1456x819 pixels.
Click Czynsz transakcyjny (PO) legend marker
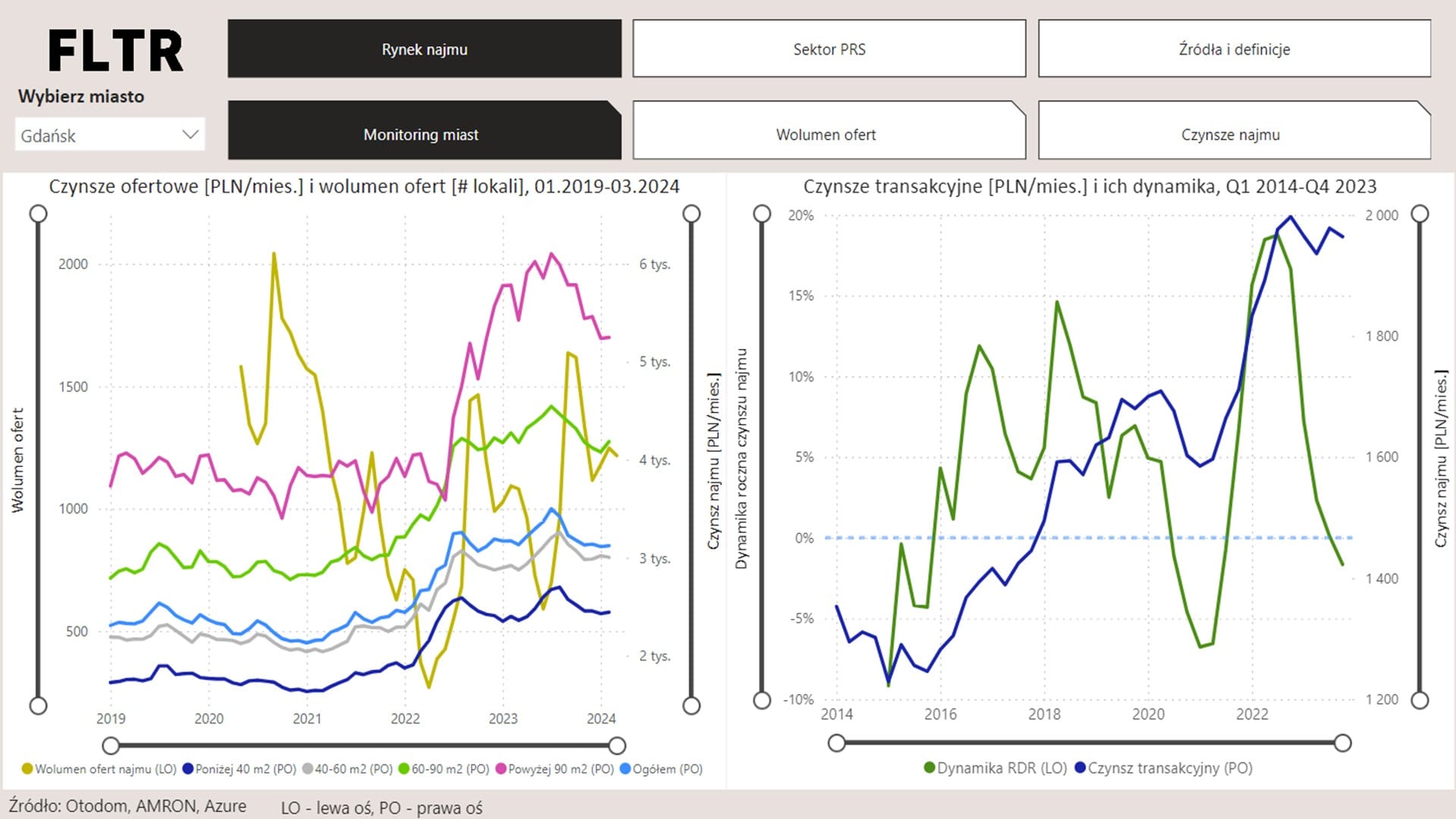click(x=1080, y=768)
